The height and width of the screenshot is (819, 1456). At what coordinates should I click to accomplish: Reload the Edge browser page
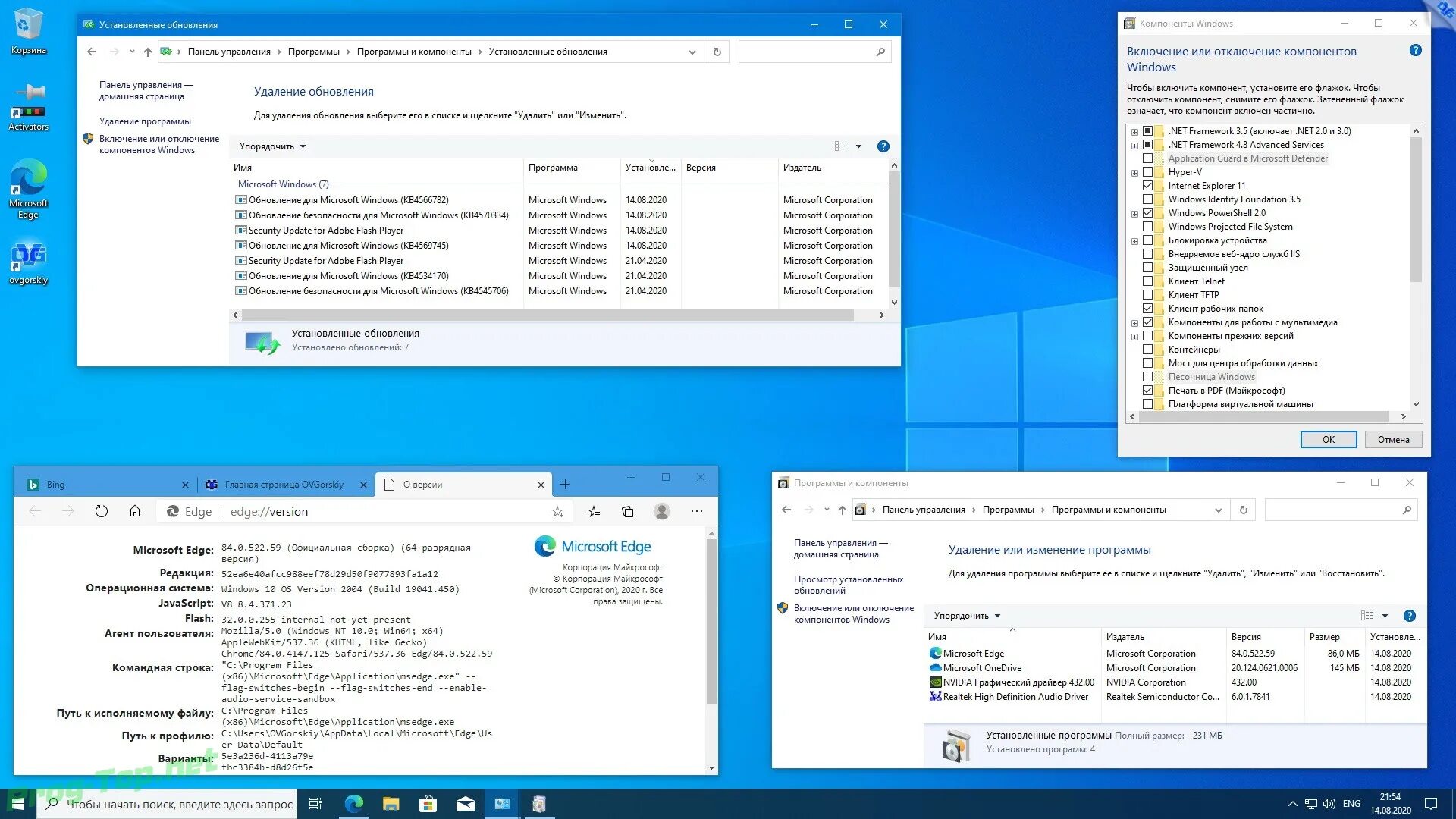click(x=102, y=511)
